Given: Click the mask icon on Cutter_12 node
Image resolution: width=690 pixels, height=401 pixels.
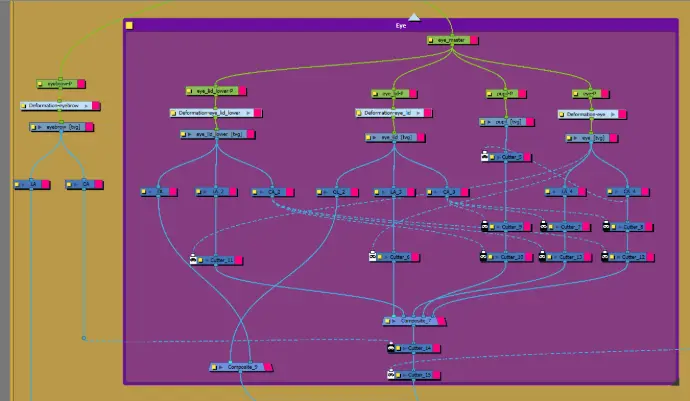Looking at the screenshot, I should pos(605,256).
